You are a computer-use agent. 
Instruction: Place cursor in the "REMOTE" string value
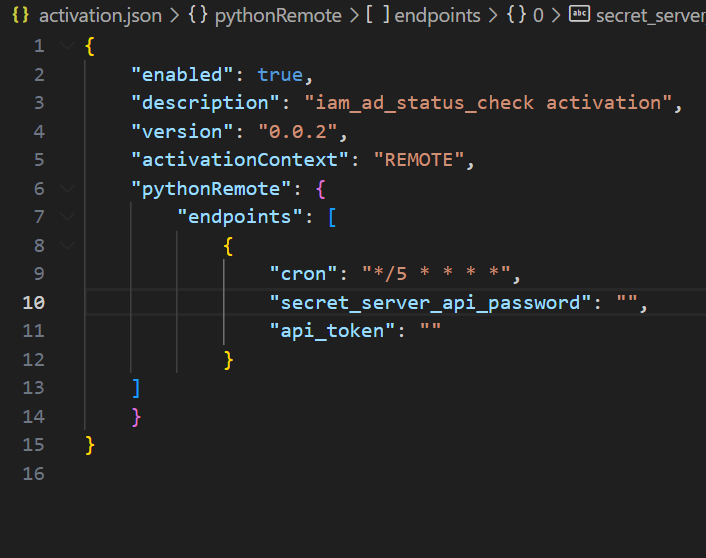click(x=418, y=160)
